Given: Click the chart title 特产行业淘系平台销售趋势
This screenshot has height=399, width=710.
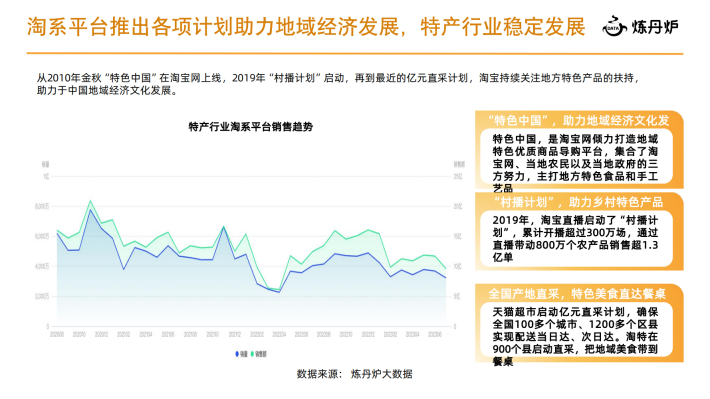Looking at the screenshot, I should tap(251, 127).
